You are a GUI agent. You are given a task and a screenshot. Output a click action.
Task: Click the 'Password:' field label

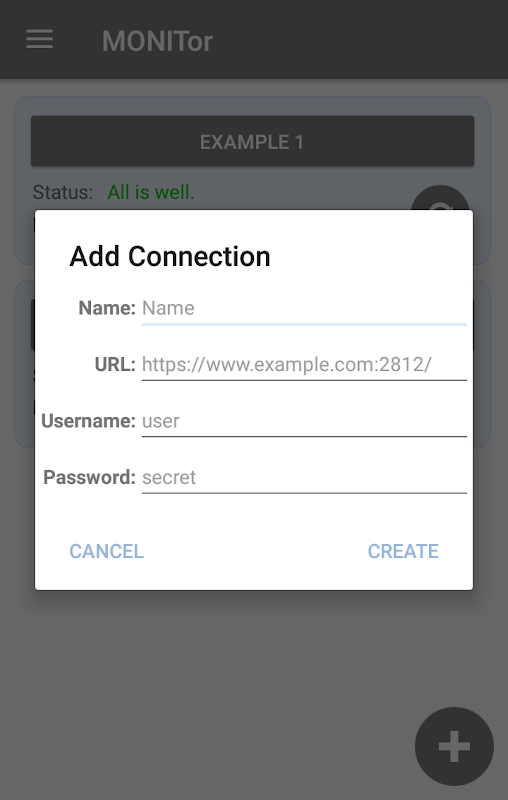tap(89, 478)
